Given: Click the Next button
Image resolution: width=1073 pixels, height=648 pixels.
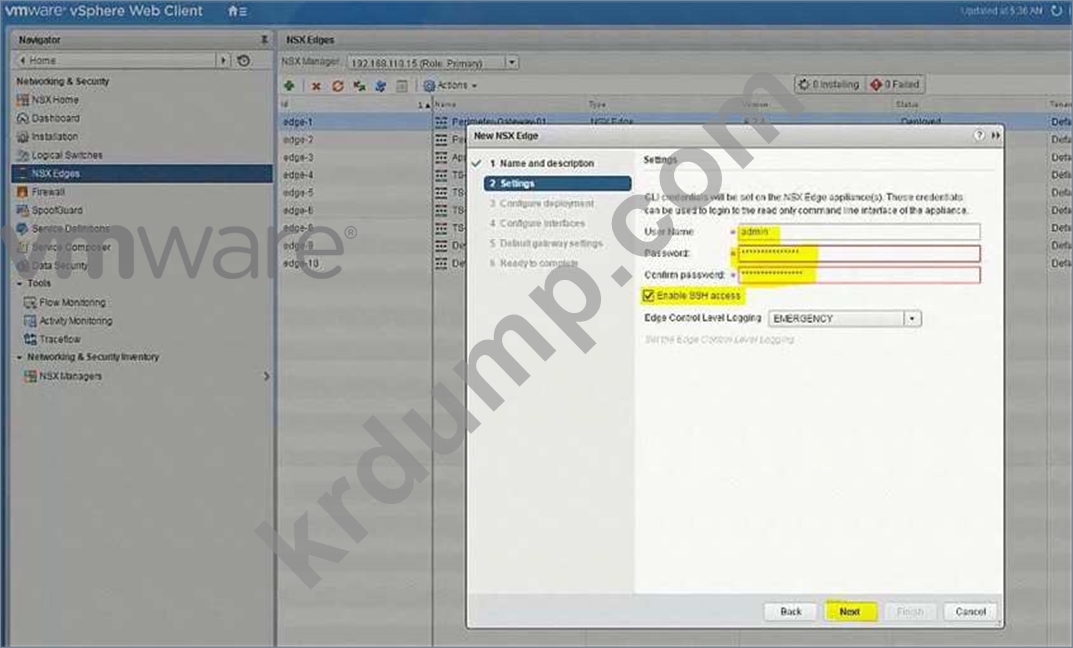Looking at the screenshot, I should pyautogui.click(x=850, y=612).
